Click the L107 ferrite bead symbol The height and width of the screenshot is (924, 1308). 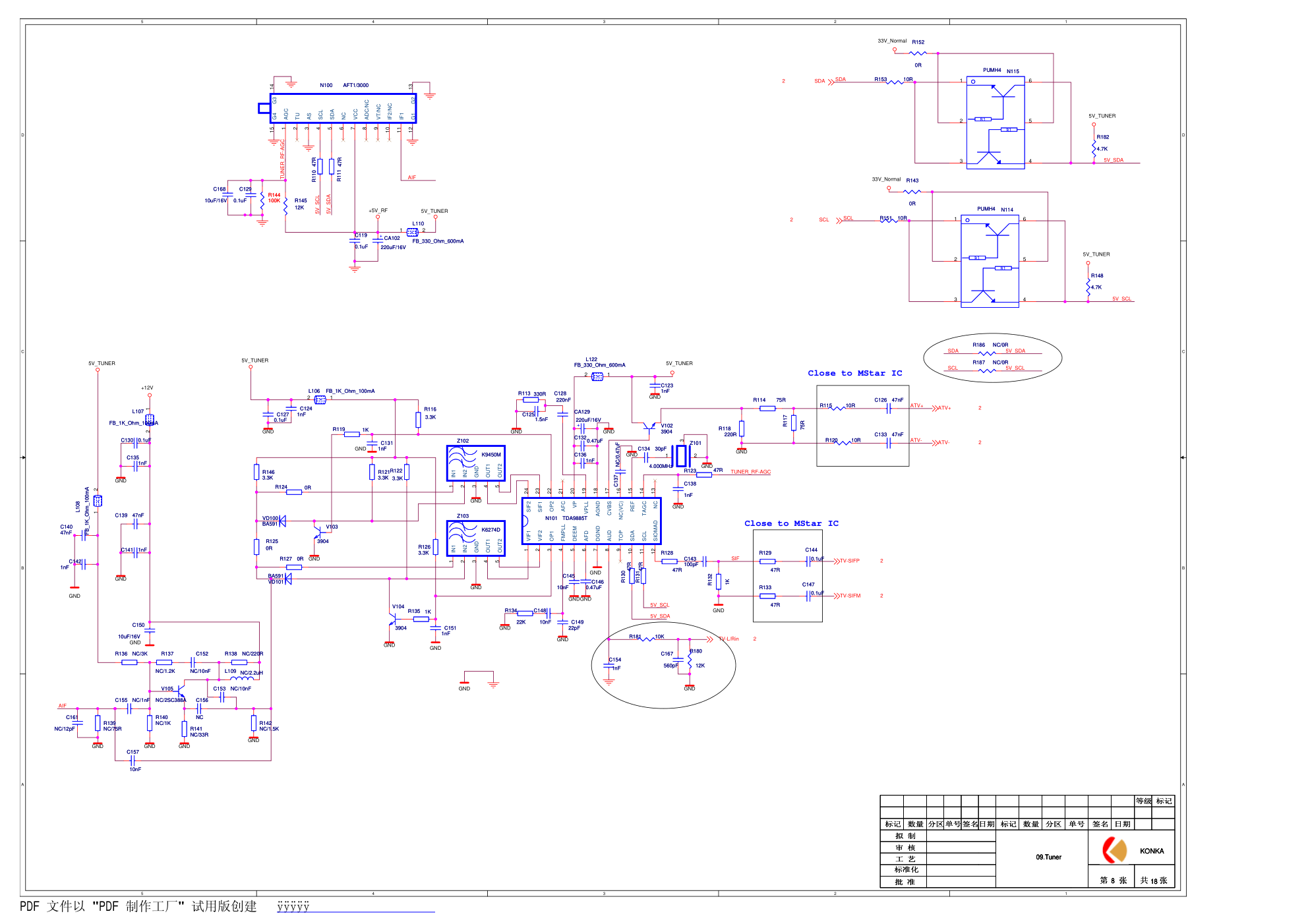150,420
